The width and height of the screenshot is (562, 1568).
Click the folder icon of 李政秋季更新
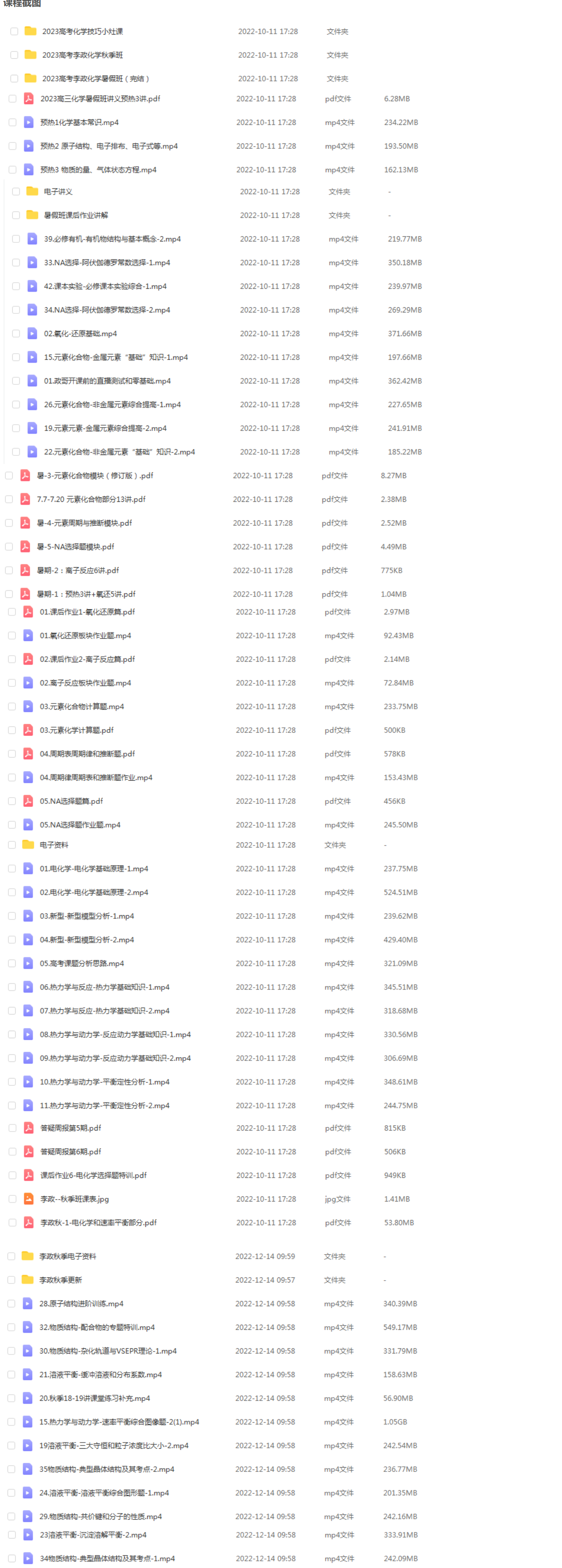[27, 1280]
